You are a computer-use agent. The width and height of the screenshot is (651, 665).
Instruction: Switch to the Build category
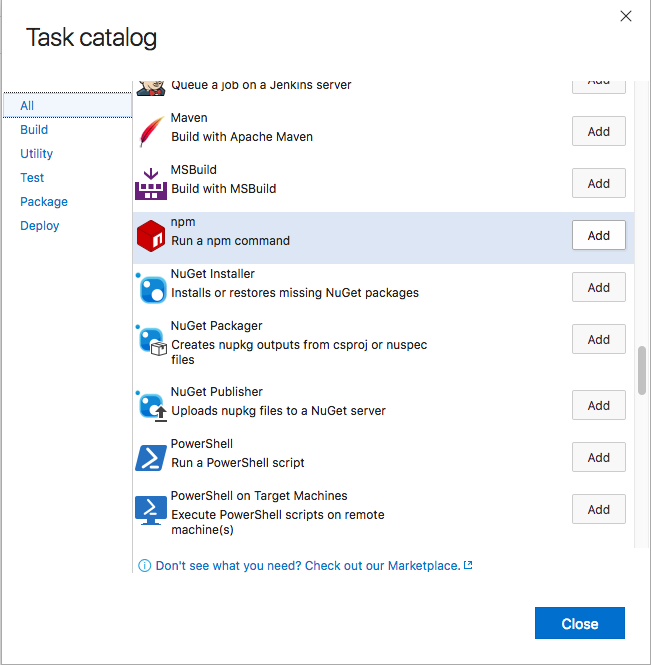[34, 129]
